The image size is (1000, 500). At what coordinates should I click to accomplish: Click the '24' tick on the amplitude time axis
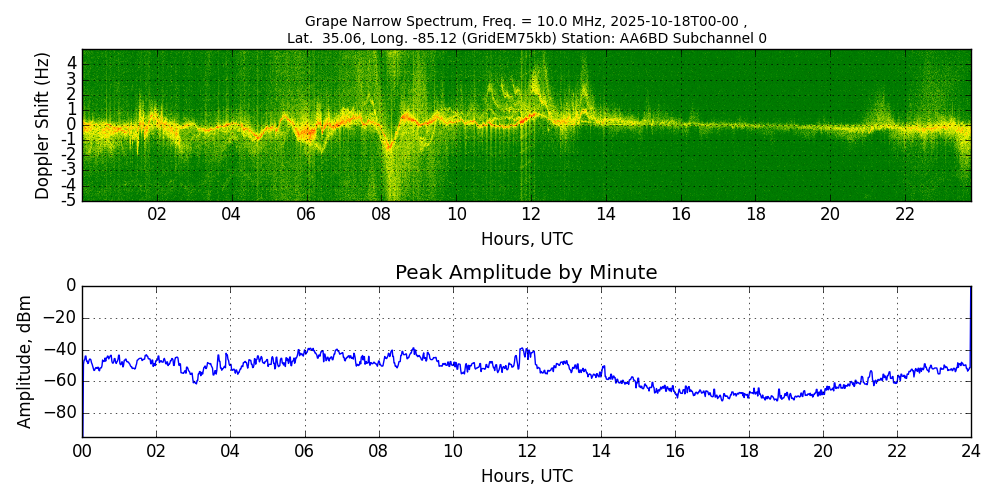(970, 451)
